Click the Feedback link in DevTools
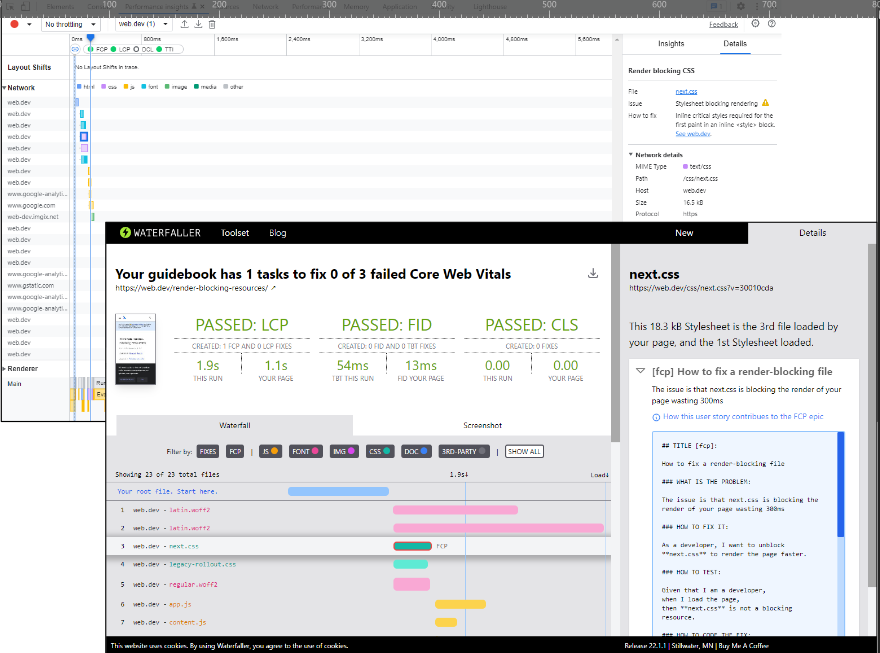The width and height of the screenshot is (880, 653). tap(723, 25)
